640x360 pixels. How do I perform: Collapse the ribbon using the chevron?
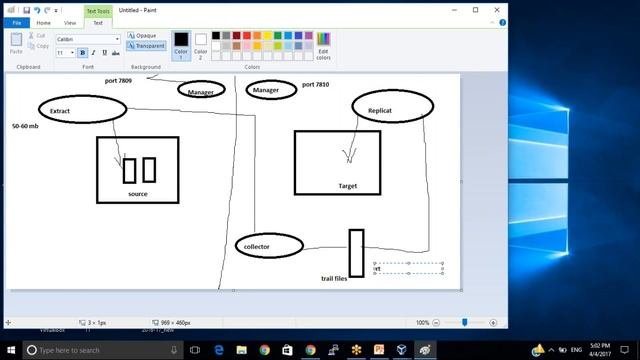point(492,23)
